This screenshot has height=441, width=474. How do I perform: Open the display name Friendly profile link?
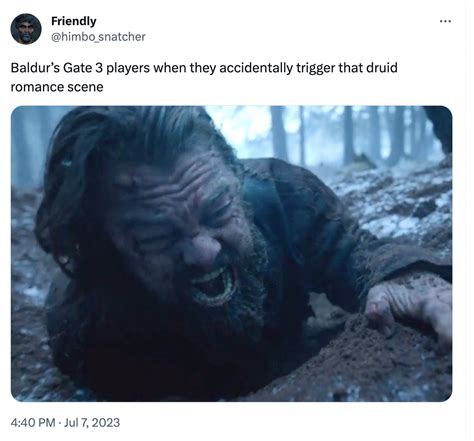(74, 21)
